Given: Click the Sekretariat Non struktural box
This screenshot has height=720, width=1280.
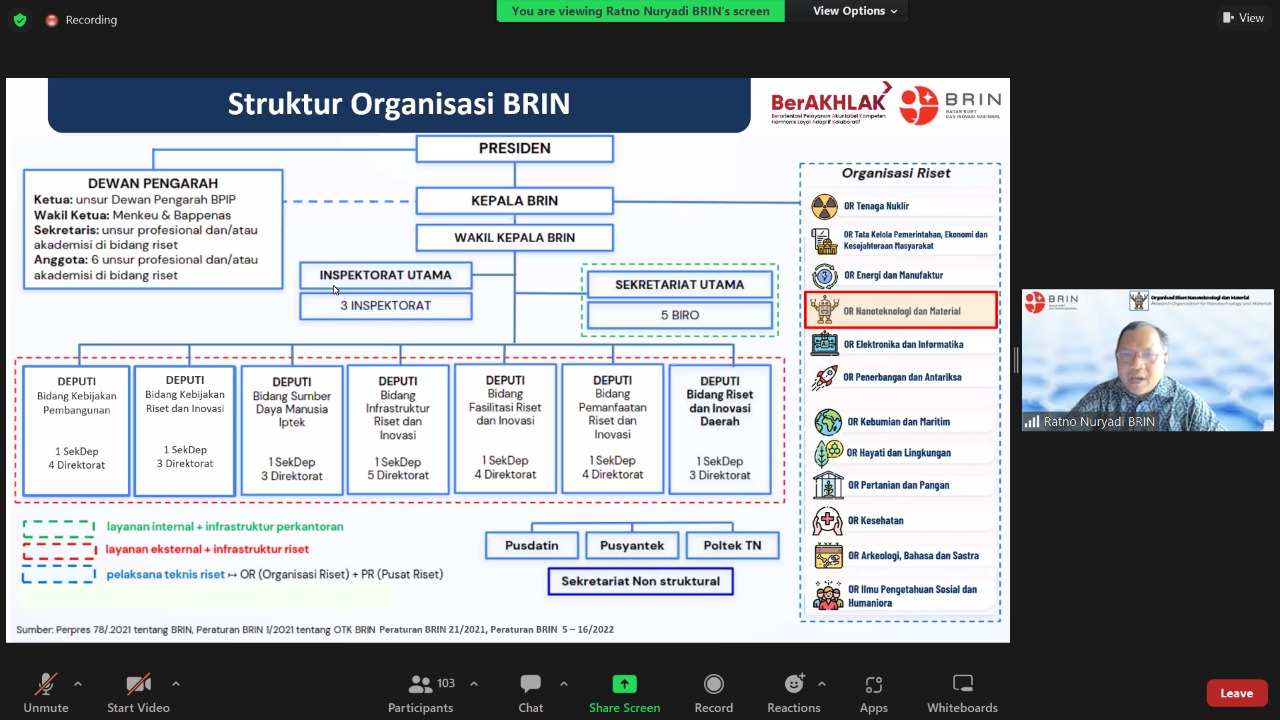Looking at the screenshot, I should 640,581.
